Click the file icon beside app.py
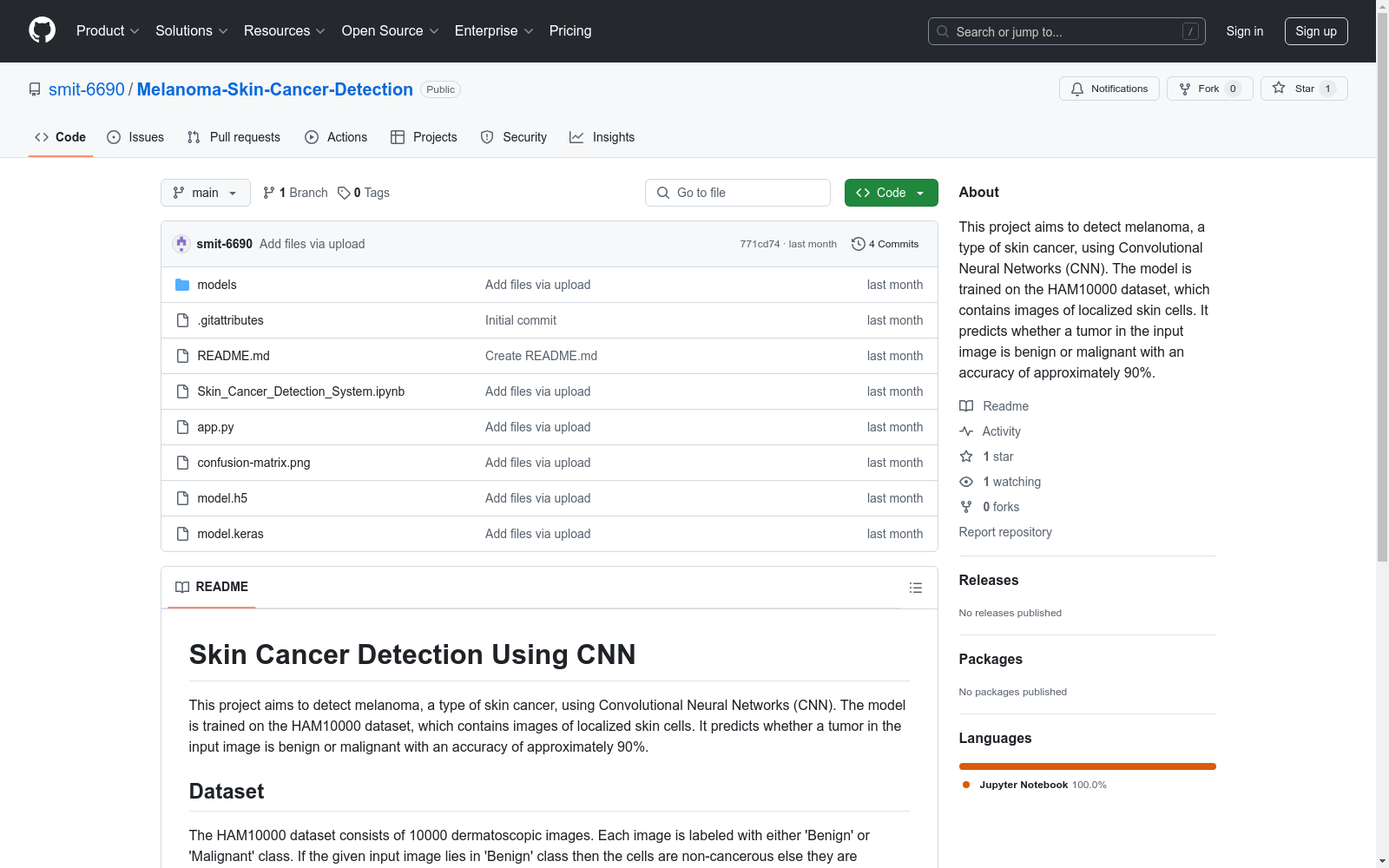 182,427
